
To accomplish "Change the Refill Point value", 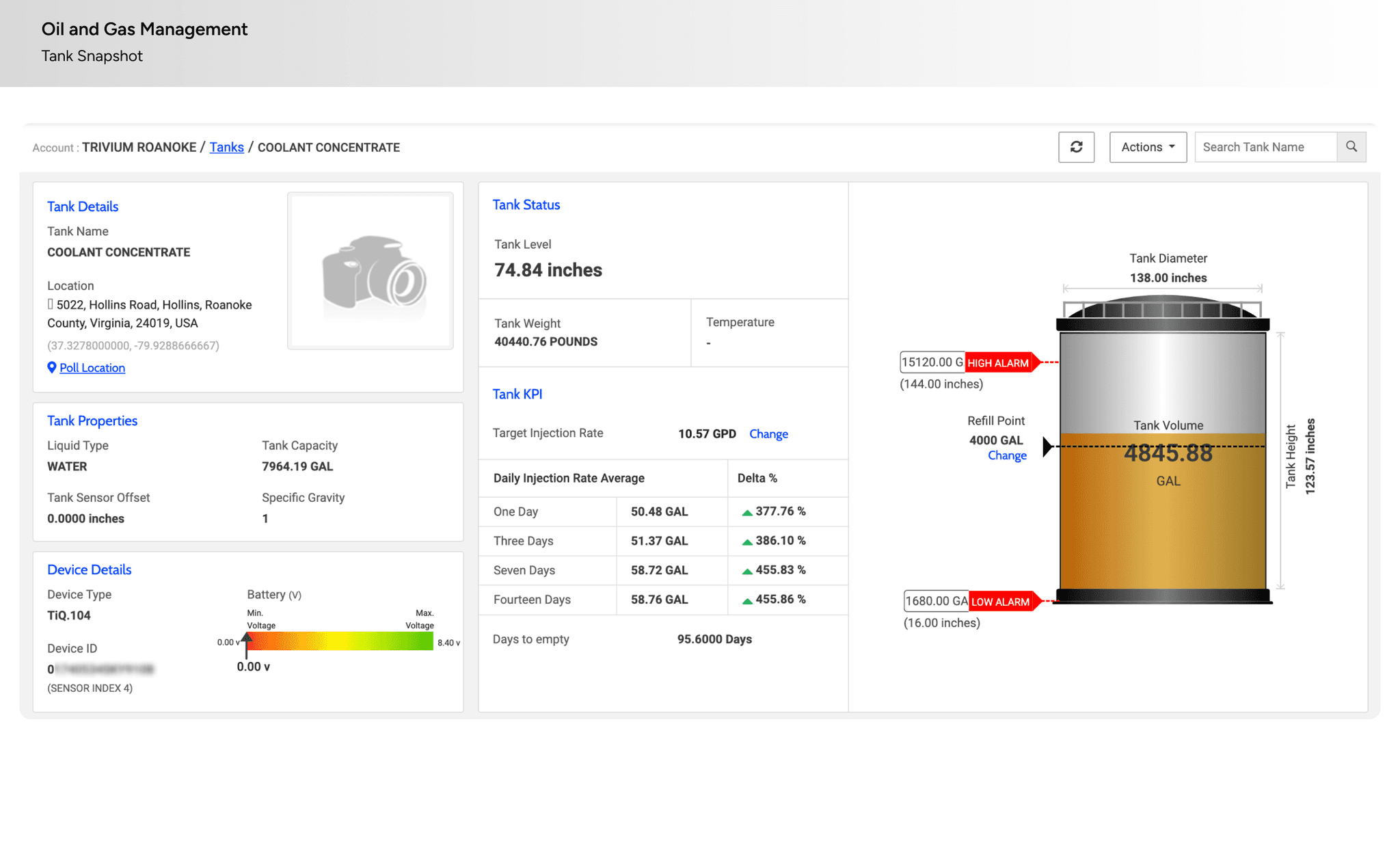I will pos(1007,455).
